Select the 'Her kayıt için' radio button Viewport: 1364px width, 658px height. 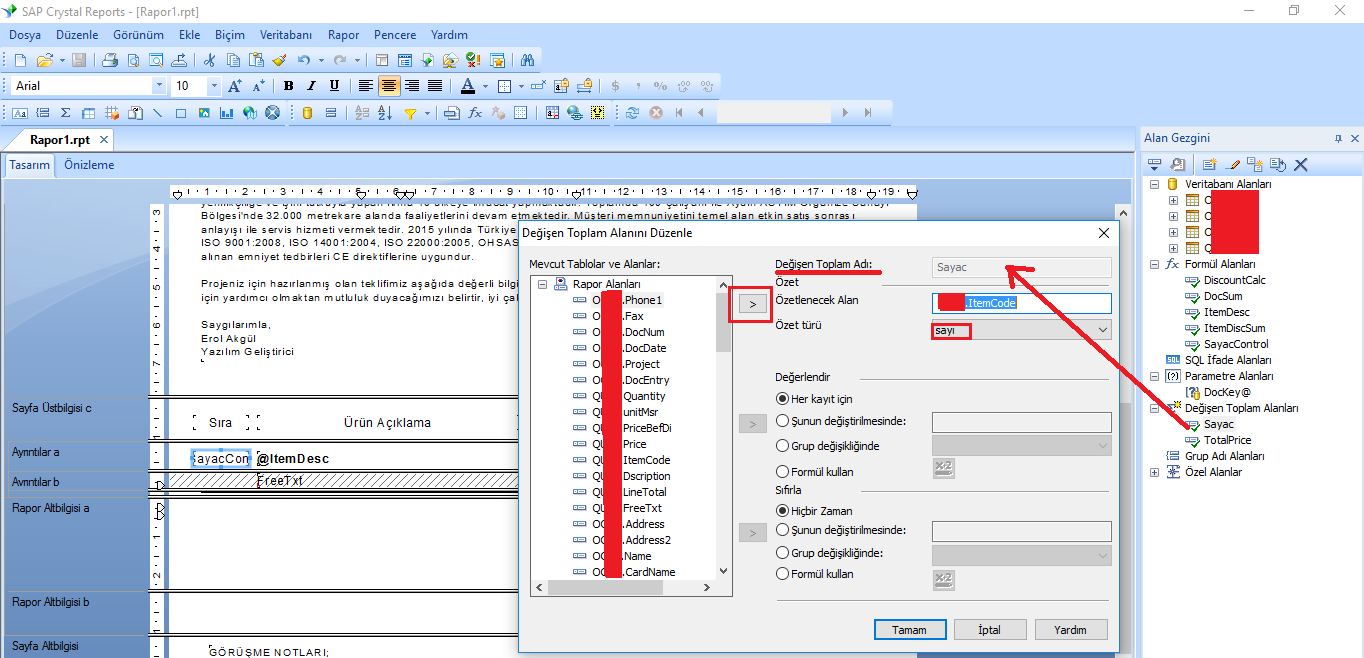(x=783, y=399)
